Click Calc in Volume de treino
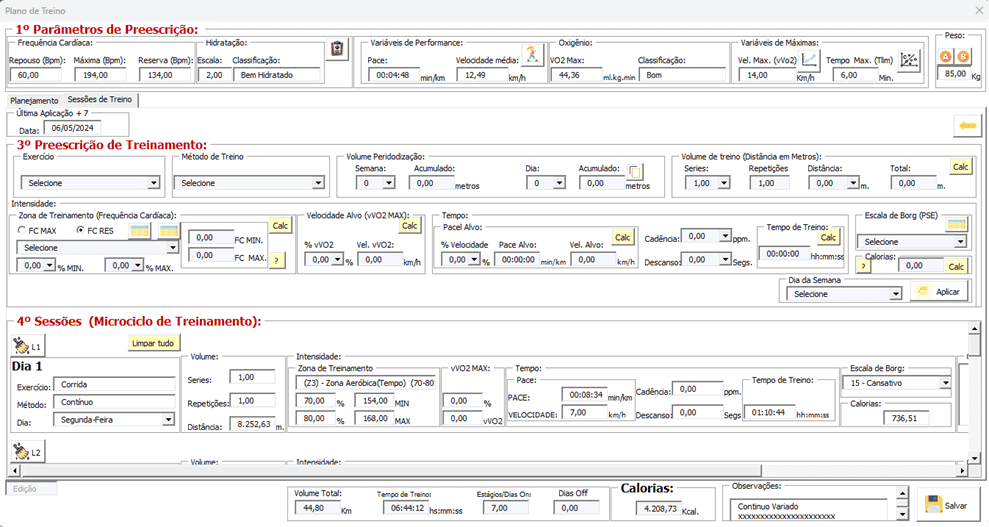The image size is (989, 527). pyautogui.click(x=961, y=166)
